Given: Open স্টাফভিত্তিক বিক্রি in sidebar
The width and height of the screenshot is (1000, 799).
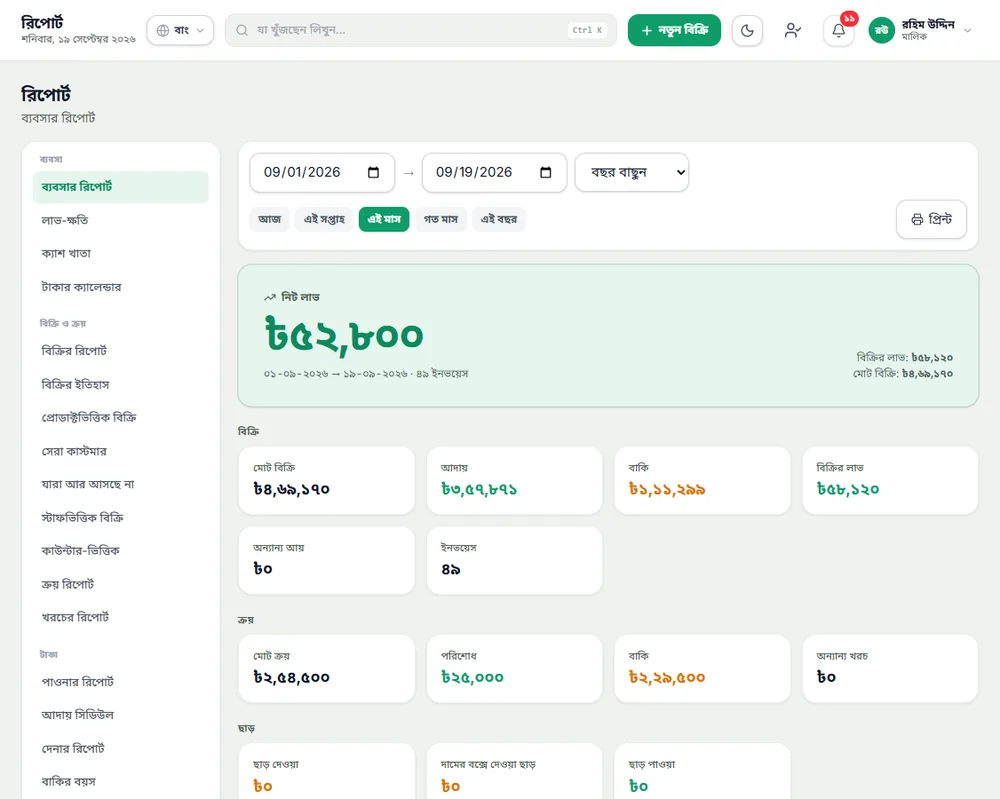Looking at the screenshot, I should tap(121, 518).
